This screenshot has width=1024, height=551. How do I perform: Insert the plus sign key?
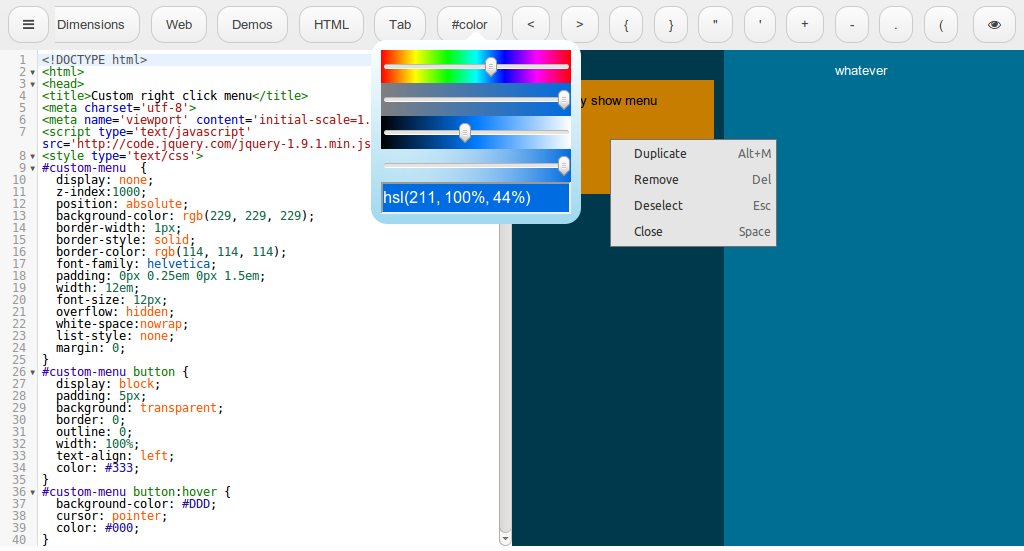tap(805, 25)
